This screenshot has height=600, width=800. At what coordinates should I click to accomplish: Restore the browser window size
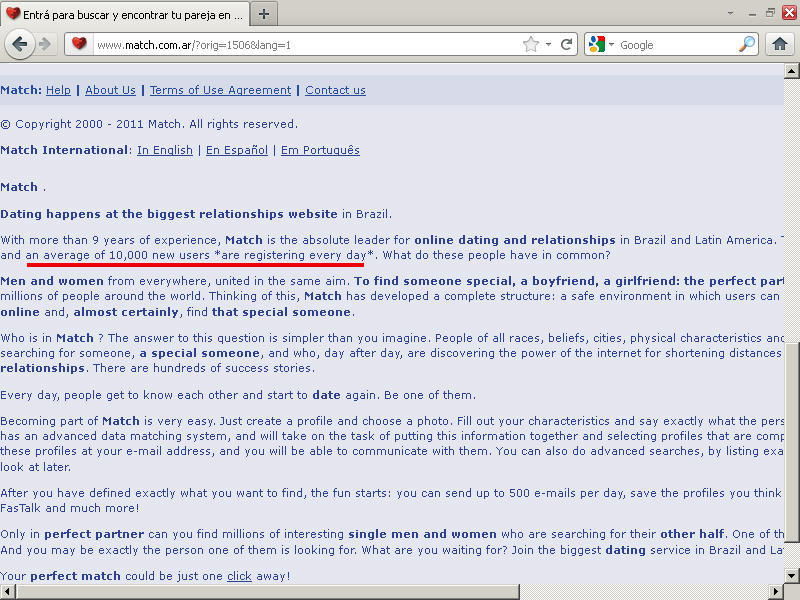pos(770,13)
